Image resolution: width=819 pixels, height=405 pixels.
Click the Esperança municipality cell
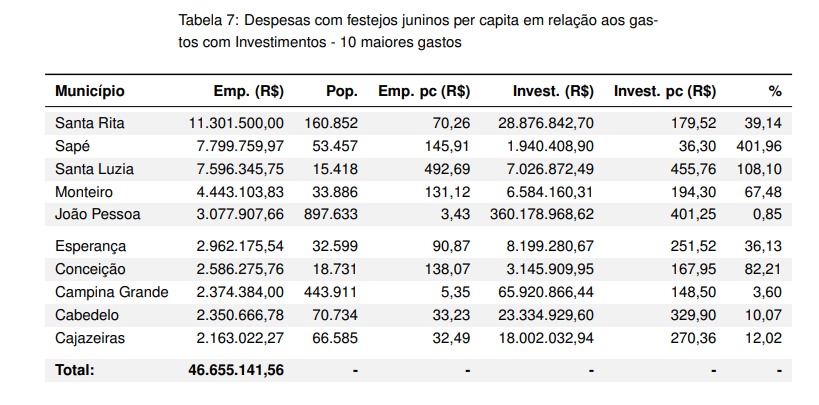pos(91,246)
